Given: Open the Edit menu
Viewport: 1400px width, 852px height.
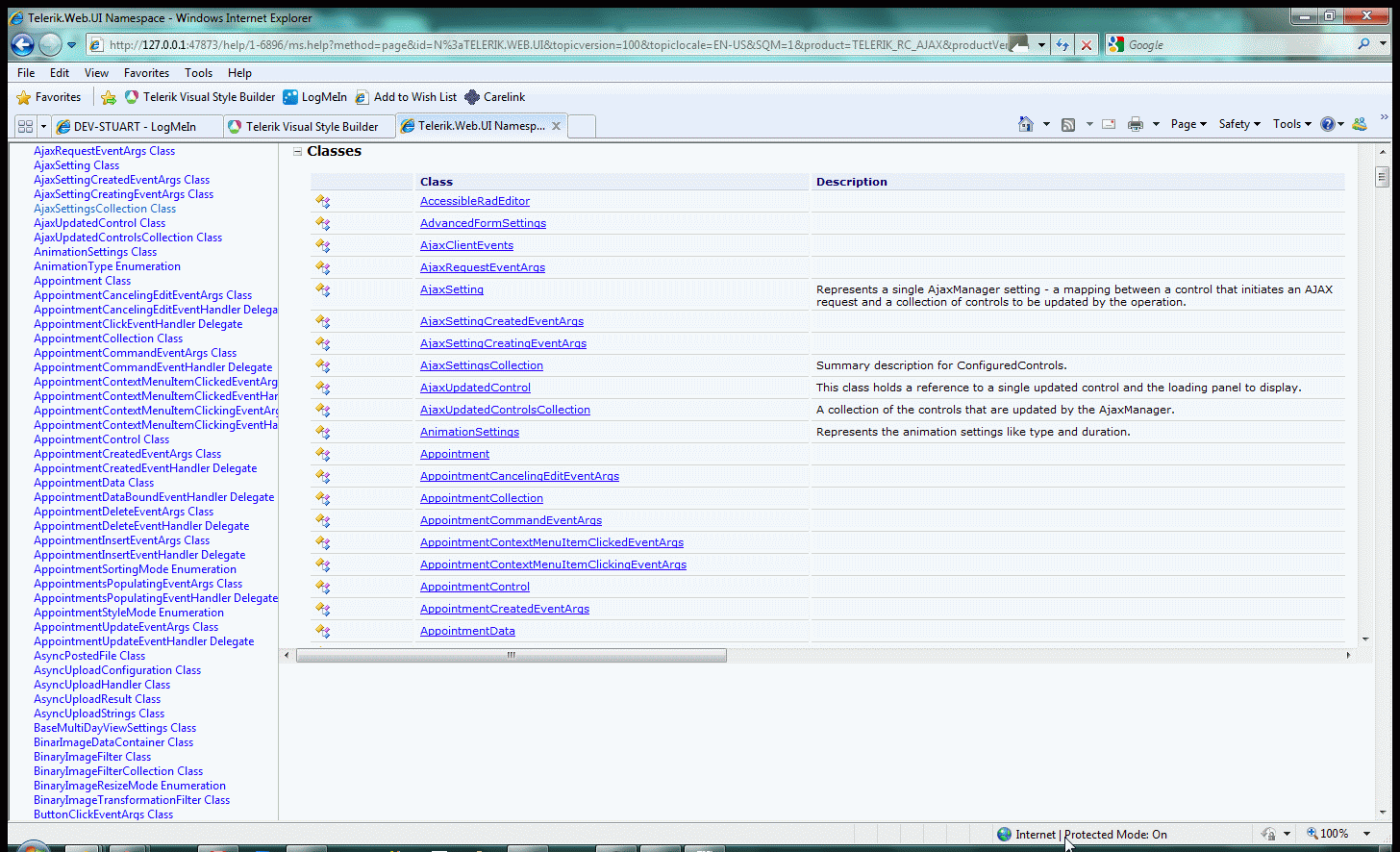Looking at the screenshot, I should 60,73.
